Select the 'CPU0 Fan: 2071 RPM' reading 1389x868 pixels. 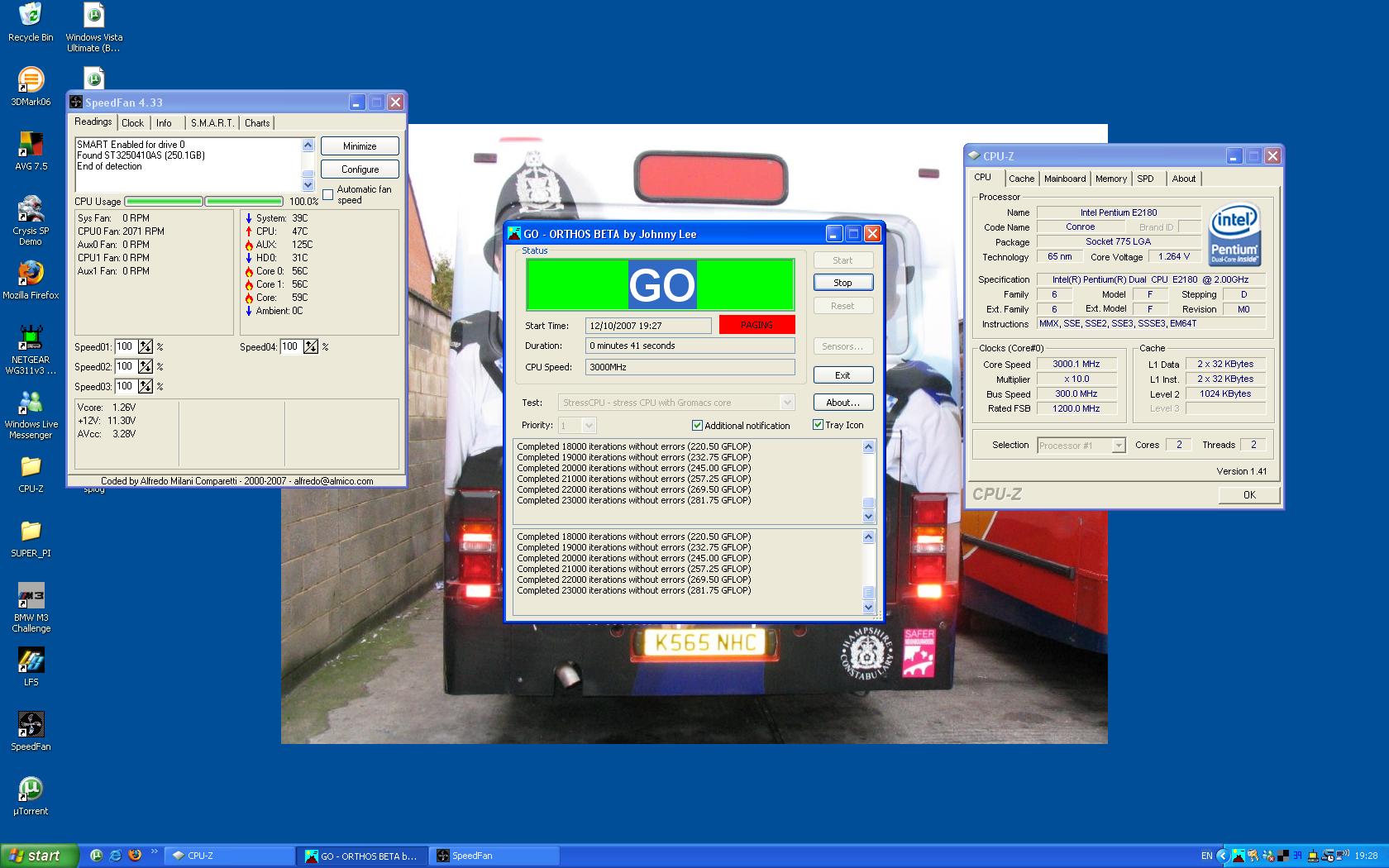point(121,231)
